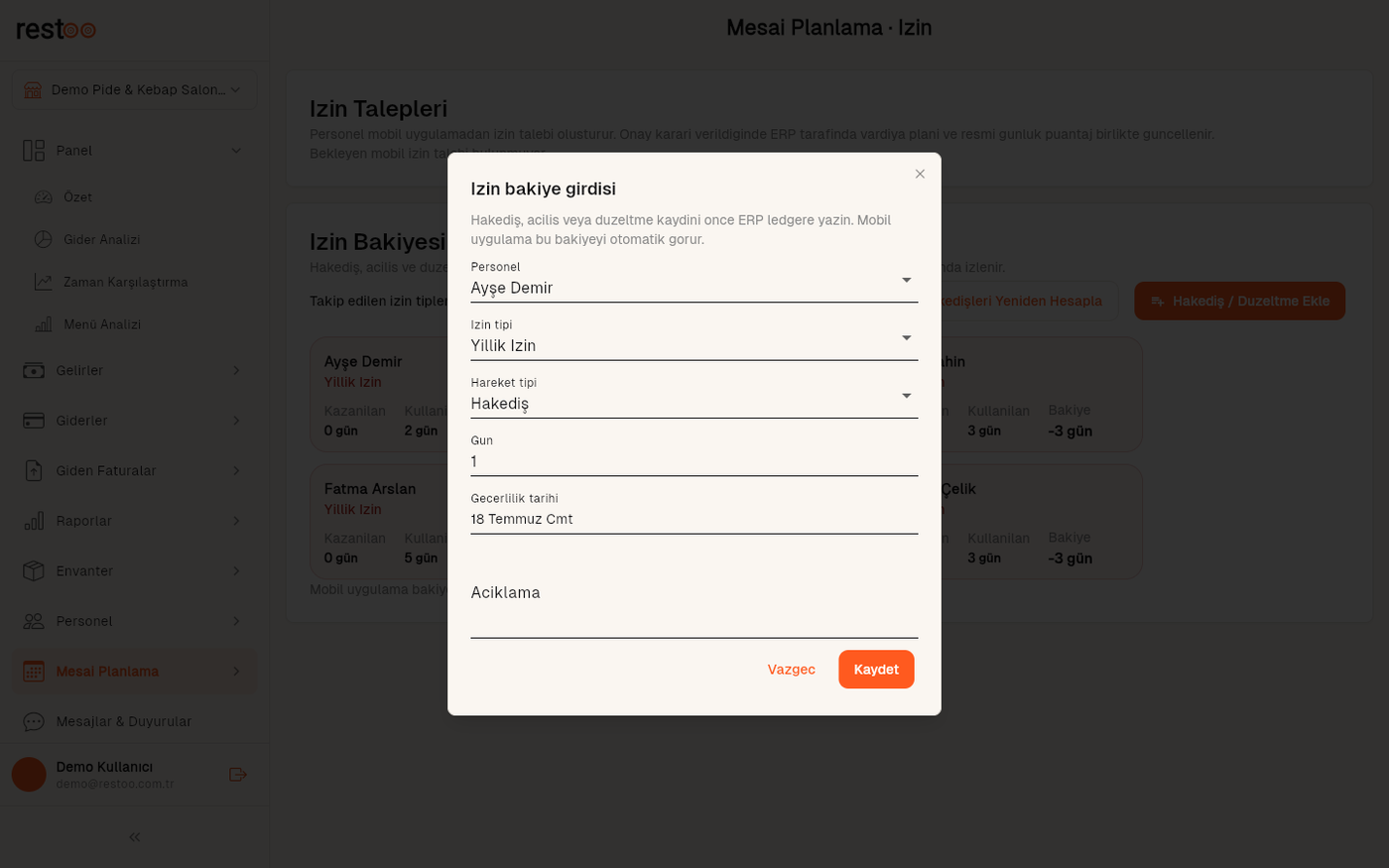Click the logout icon beside Demo Kullanıcı

237,775
